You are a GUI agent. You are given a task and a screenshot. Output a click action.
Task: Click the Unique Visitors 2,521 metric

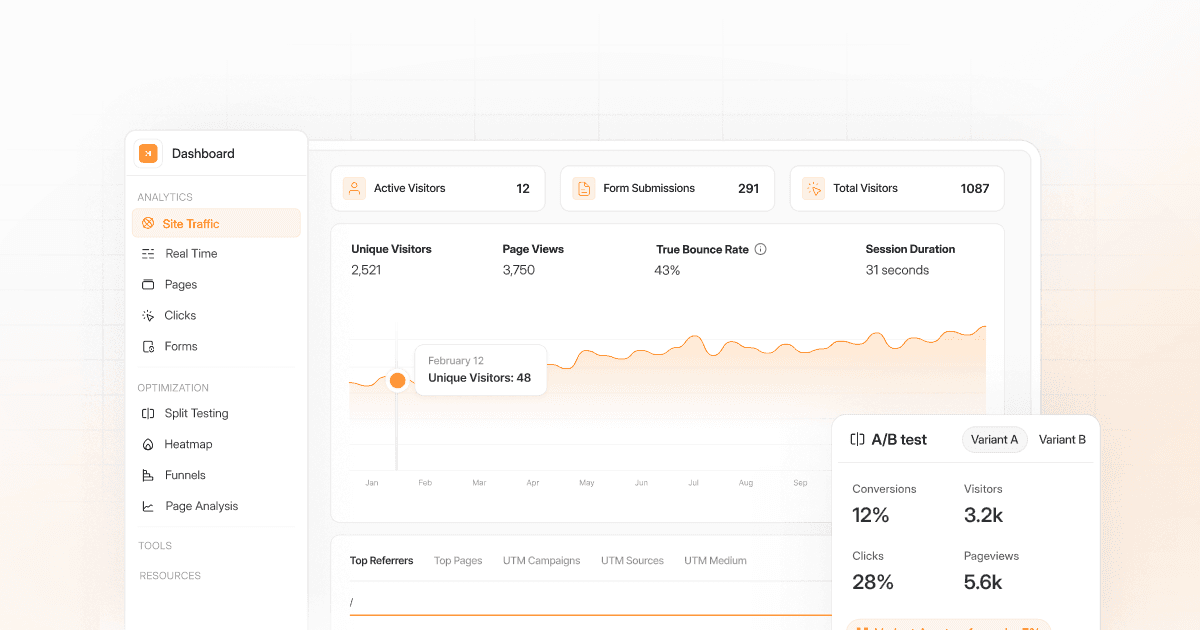pyautogui.click(x=391, y=259)
